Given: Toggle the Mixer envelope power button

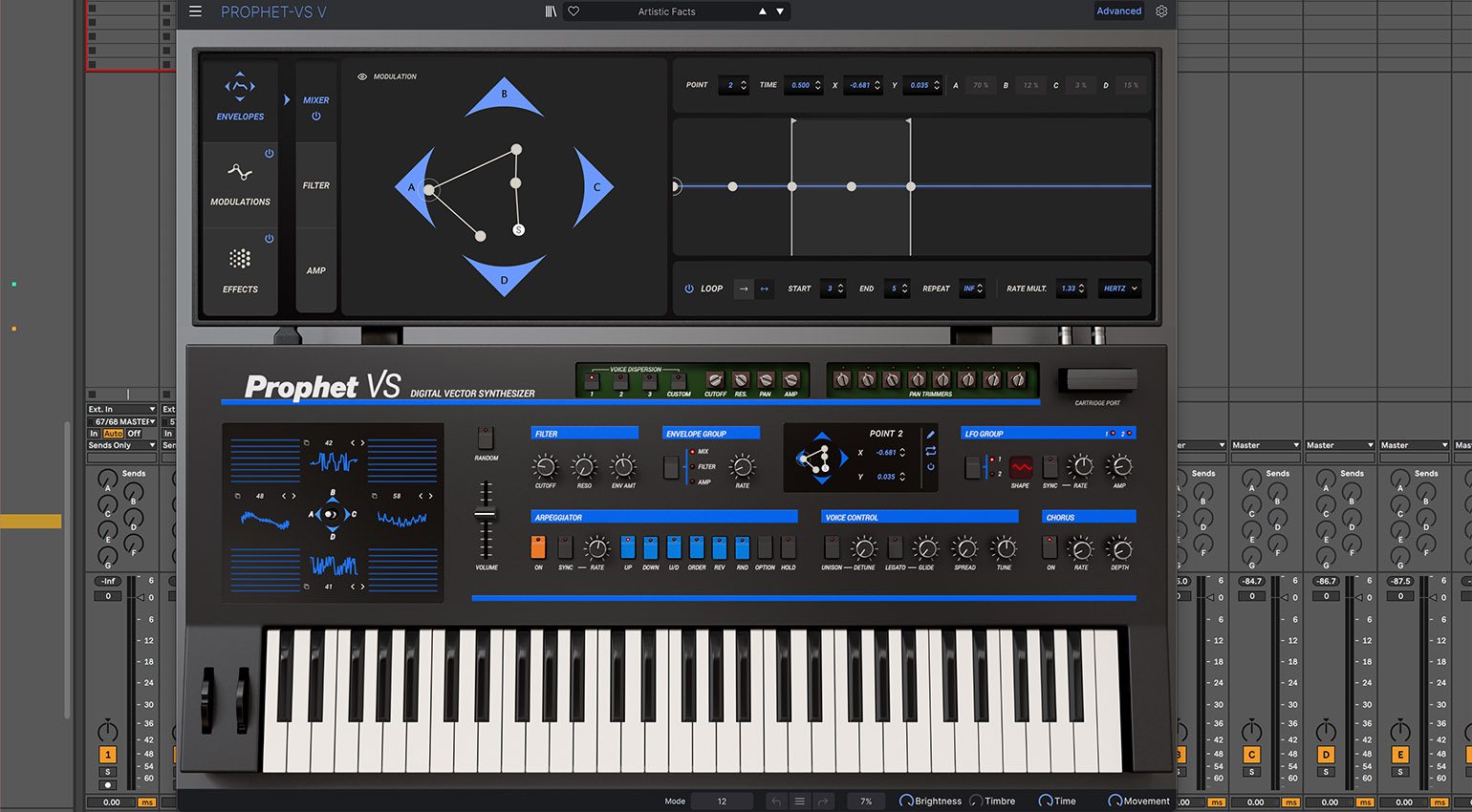Looking at the screenshot, I should [316, 117].
